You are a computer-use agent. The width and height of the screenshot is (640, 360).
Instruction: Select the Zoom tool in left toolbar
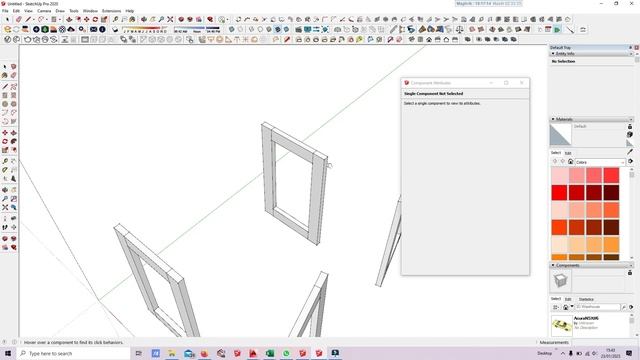4,198
